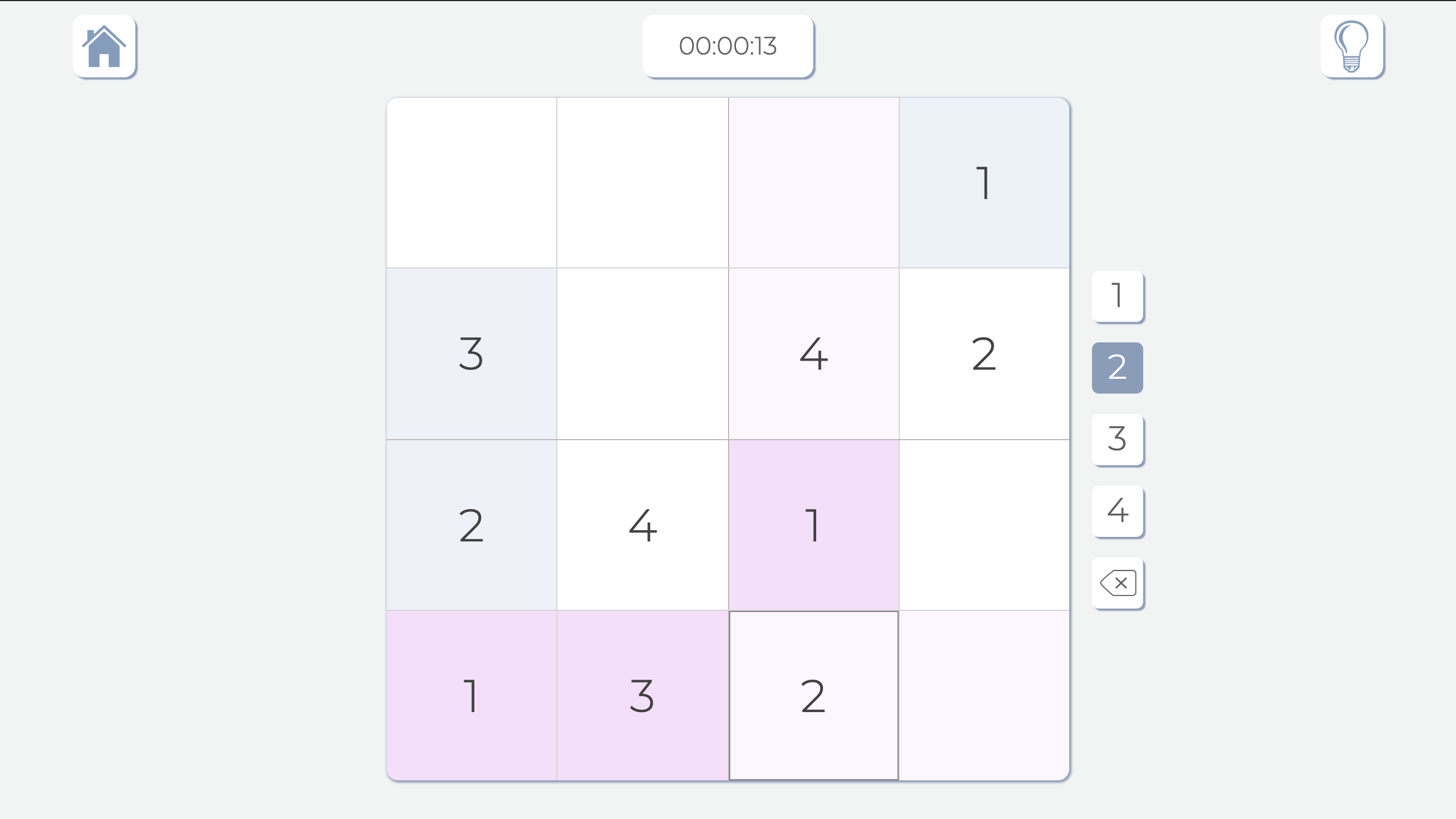This screenshot has height=819, width=1456.
Task: Select the empty cell in top left corner
Action: point(471,182)
